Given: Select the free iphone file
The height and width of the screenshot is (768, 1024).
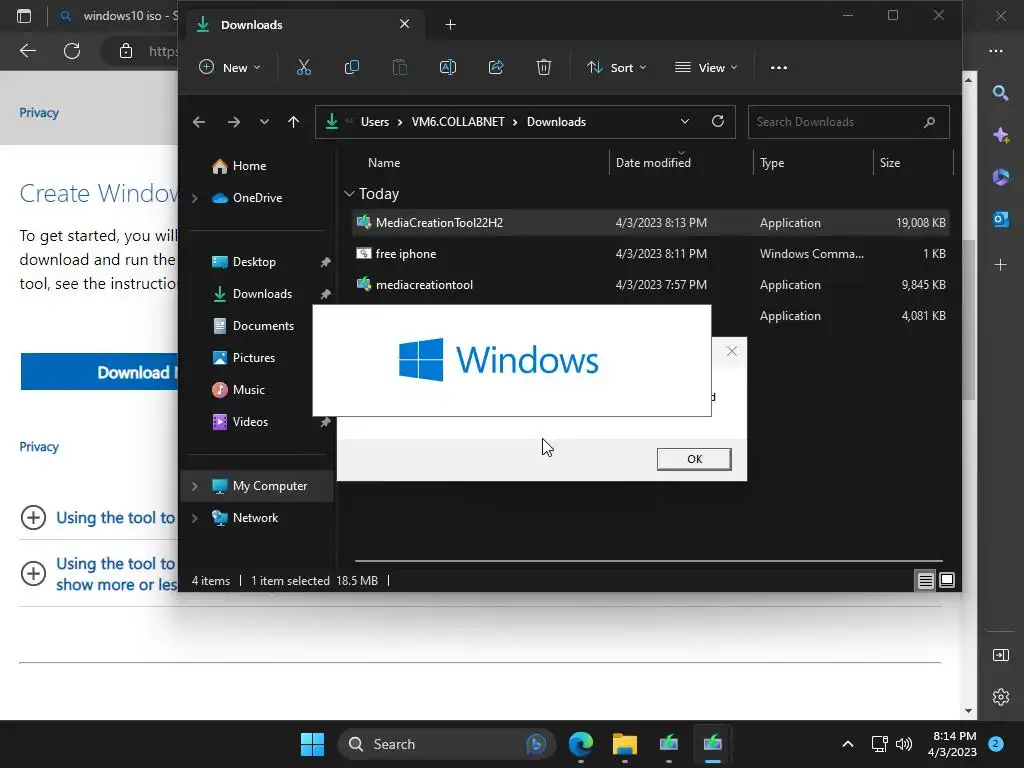Looking at the screenshot, I should click(650, 253).
